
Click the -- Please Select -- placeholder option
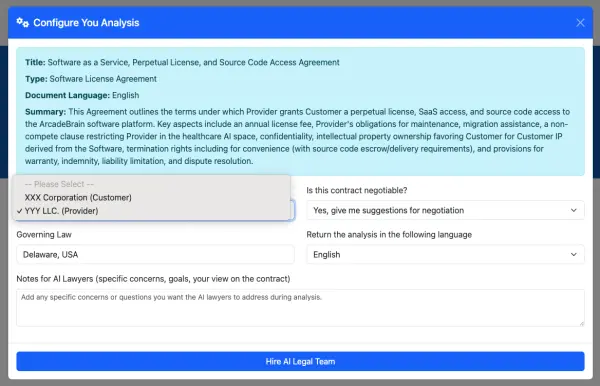(152, 184)
